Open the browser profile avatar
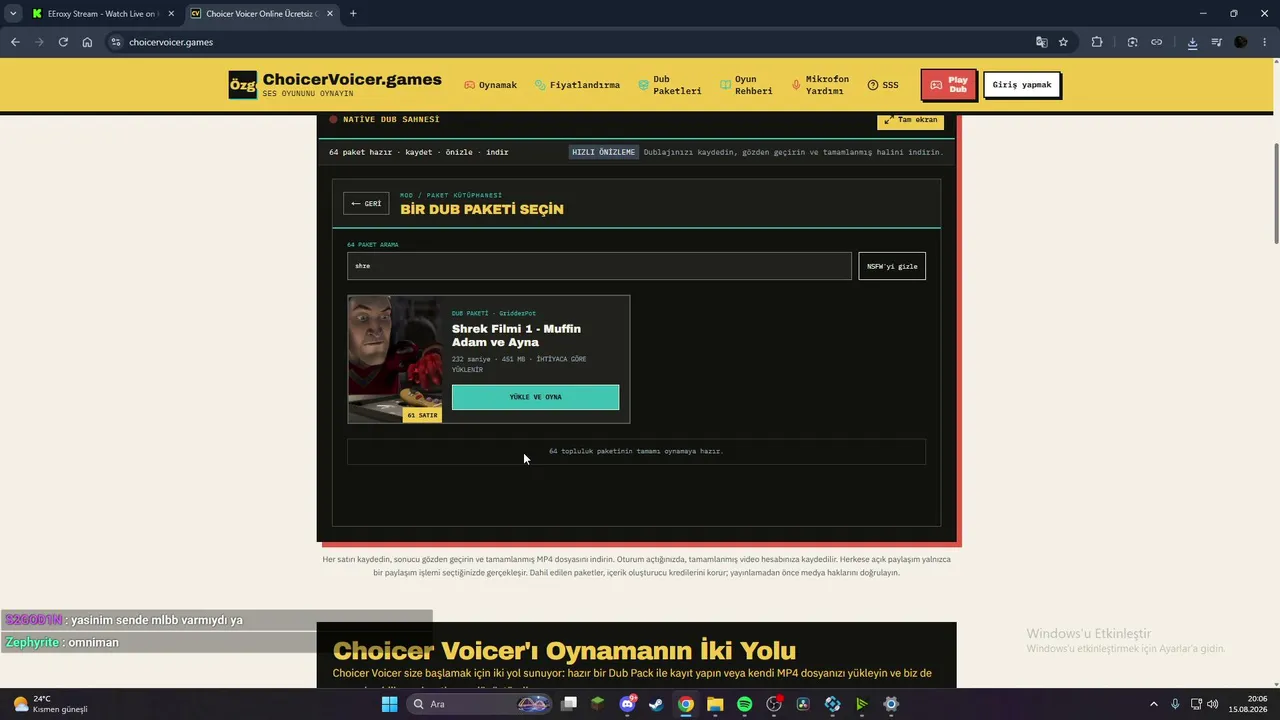This screenshot has height=720, width=1280. pos(1241,42)
